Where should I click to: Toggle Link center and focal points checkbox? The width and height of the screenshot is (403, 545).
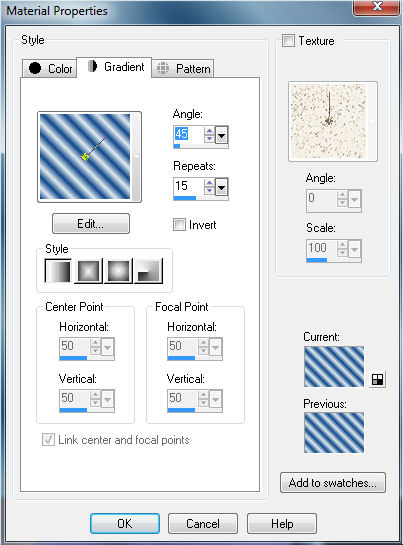48,440
